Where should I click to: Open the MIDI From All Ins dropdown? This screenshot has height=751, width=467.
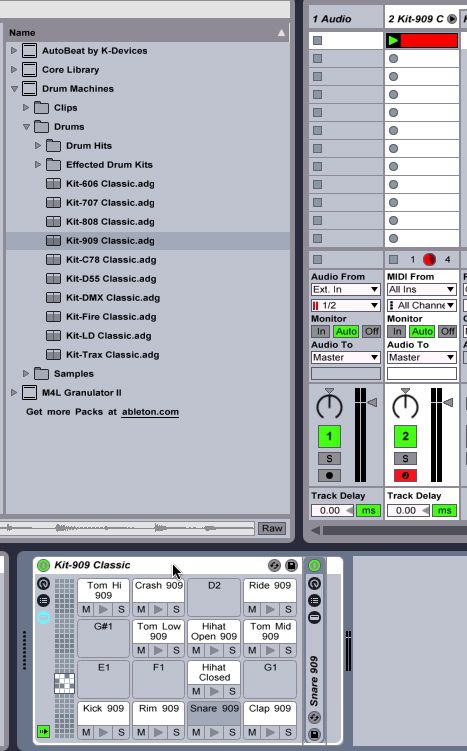(x=421, y=290)
